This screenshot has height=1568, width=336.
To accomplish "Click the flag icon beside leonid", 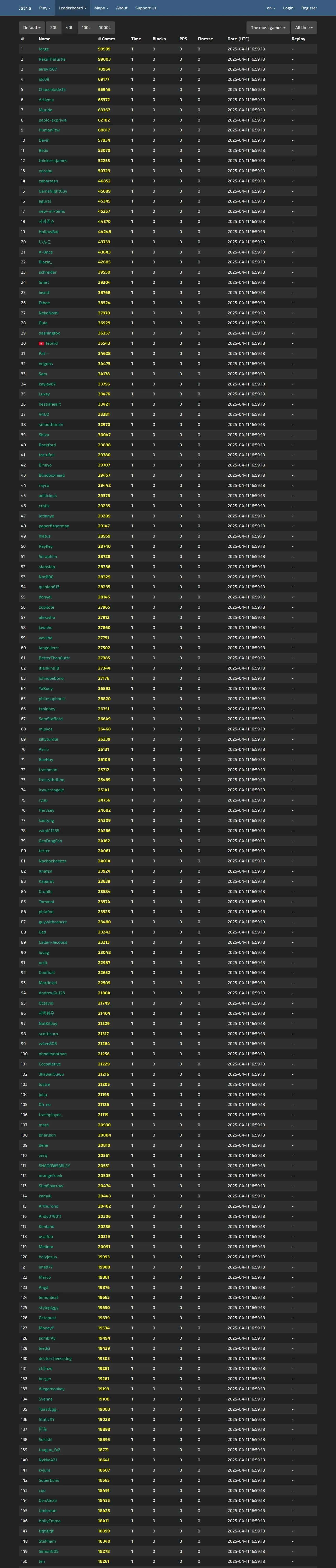I will point(41,343).
